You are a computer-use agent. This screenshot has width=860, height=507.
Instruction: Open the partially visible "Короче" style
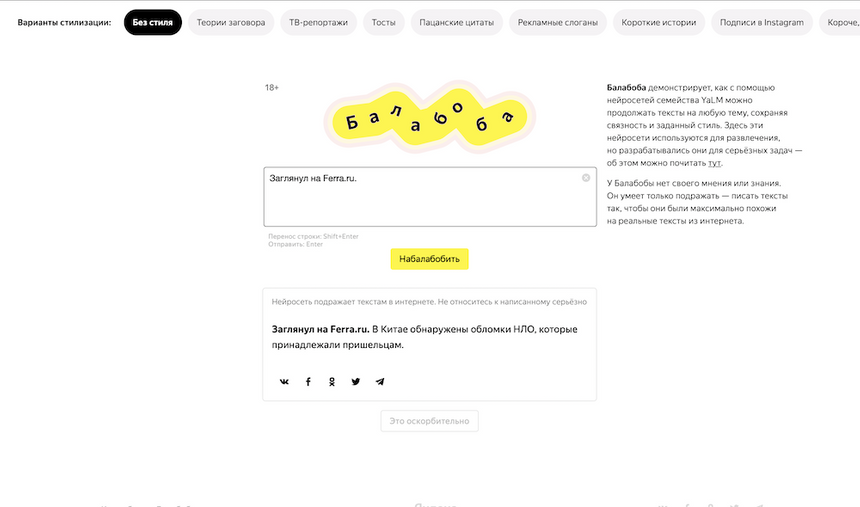[840, 22]
